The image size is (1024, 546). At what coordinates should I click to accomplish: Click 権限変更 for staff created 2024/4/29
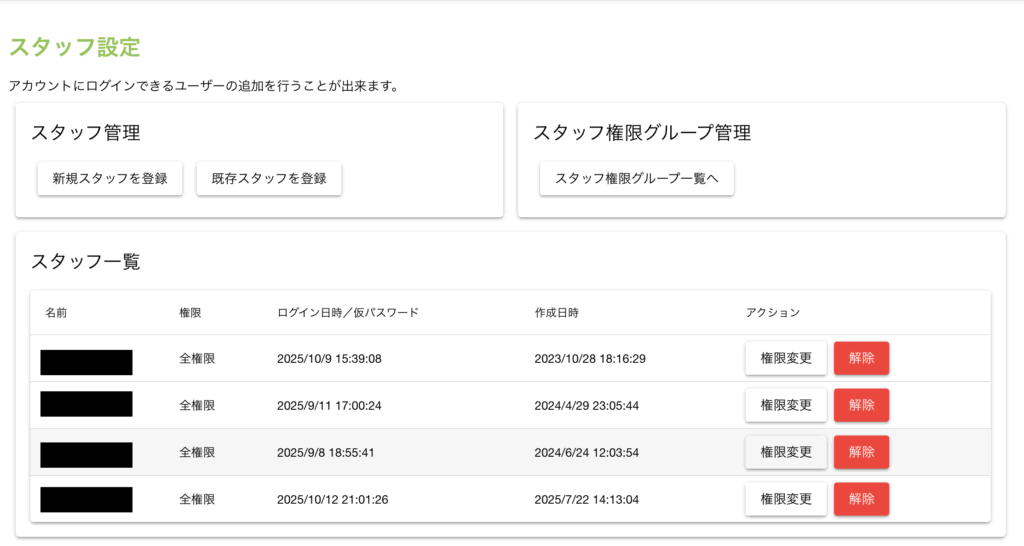pyautogui.click(x=785, y=405)
